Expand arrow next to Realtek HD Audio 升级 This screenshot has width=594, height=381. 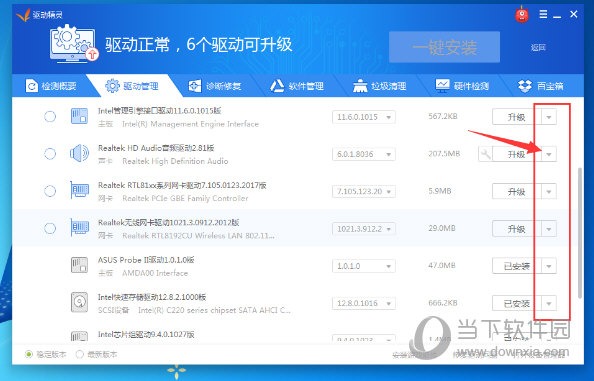[x=549, y=154]
